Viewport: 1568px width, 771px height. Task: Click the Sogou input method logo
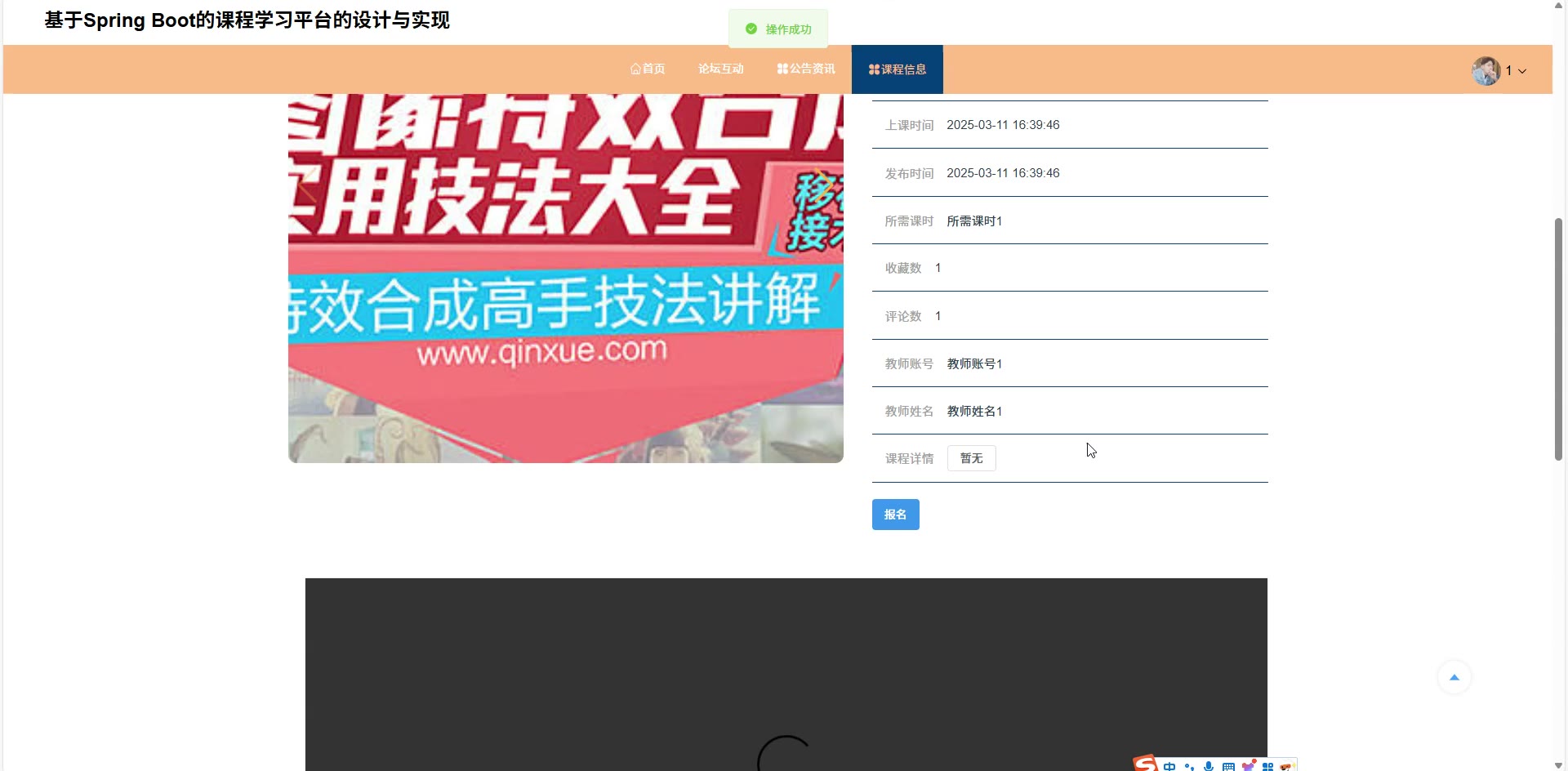1146,764
